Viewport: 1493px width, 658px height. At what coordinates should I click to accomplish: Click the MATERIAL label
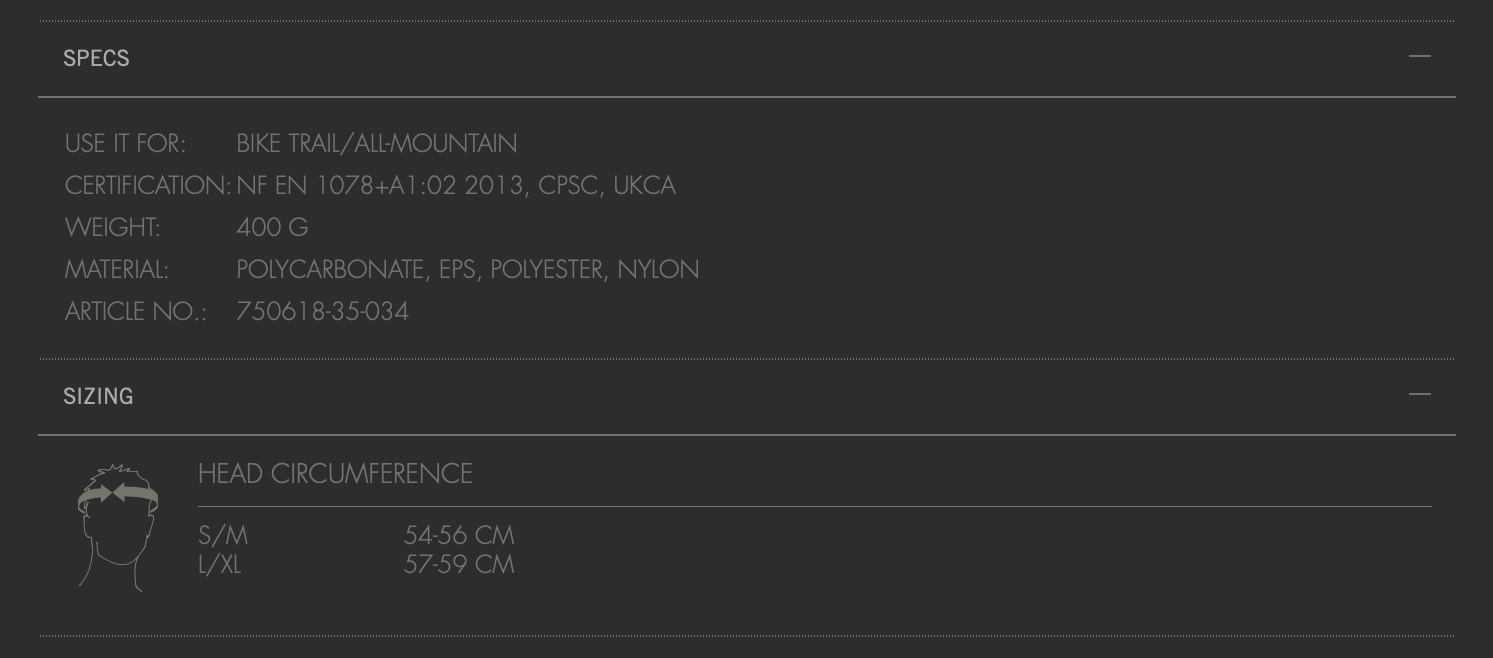tap(116, 269)
